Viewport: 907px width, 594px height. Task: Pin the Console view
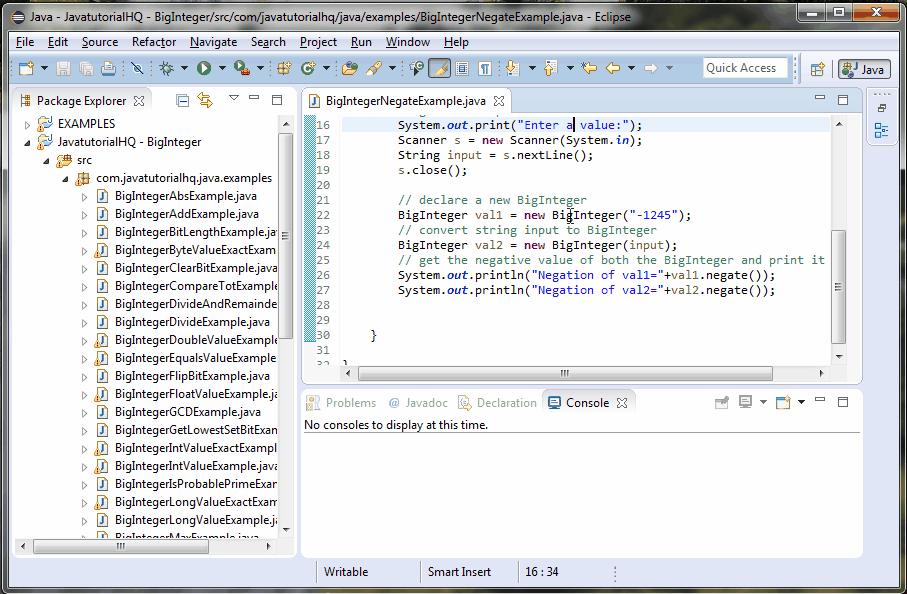click(722, 402)
